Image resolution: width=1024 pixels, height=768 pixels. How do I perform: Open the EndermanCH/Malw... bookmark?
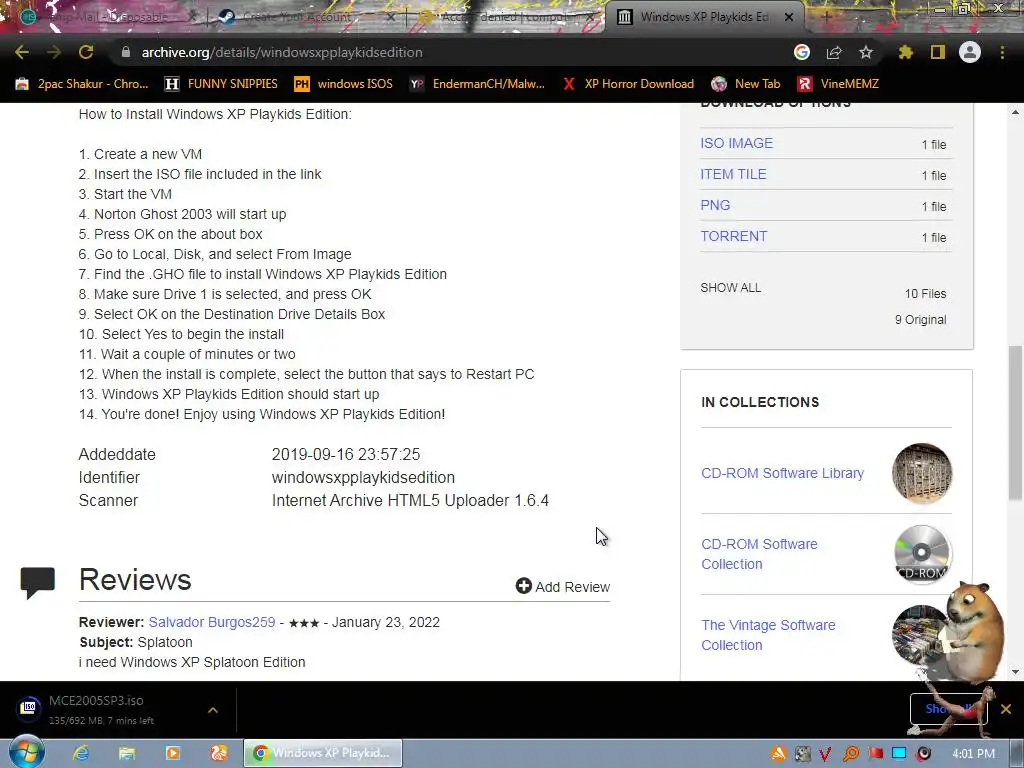[x=477, y=84]
